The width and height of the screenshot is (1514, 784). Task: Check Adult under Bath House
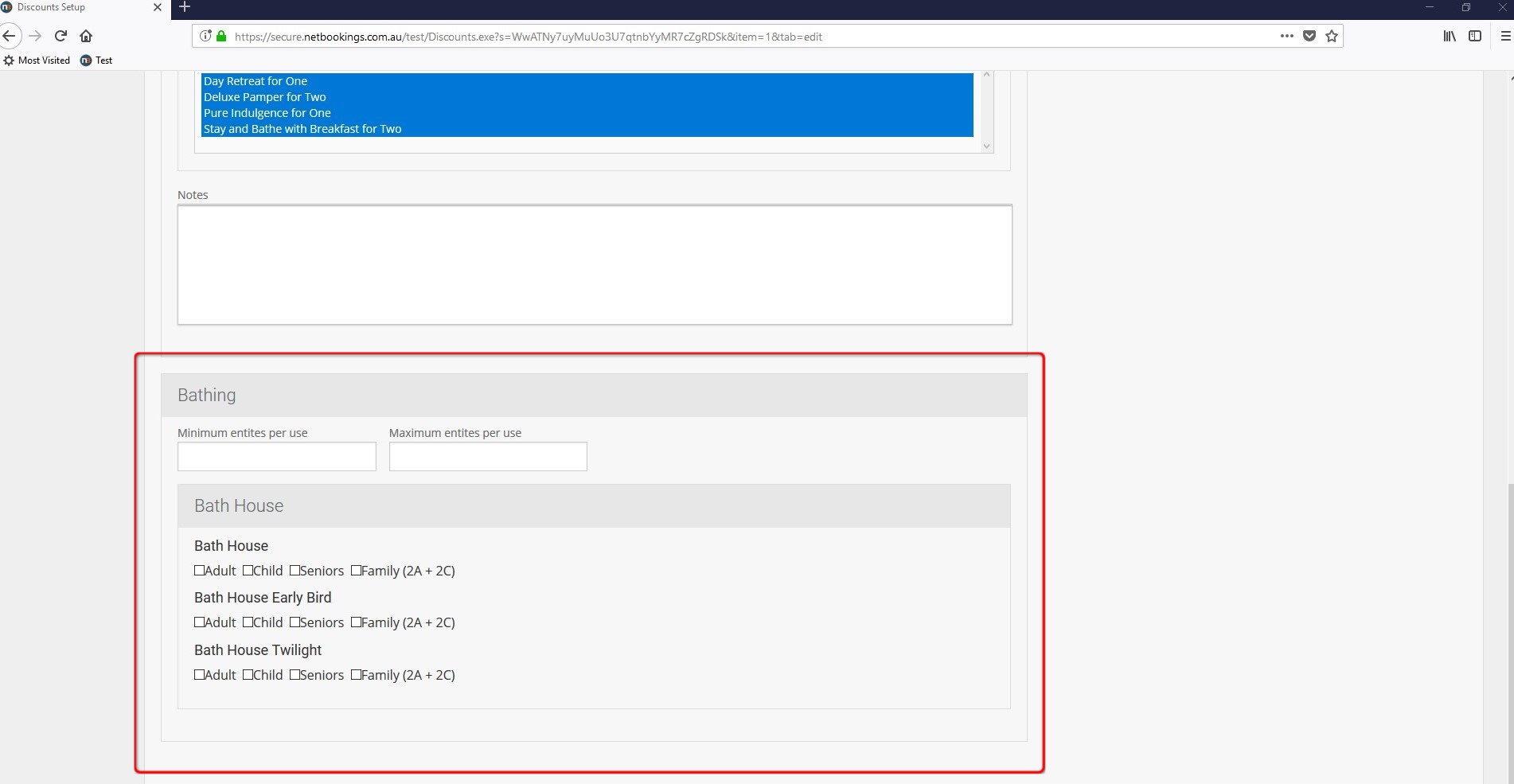click(x=200, y=571)
